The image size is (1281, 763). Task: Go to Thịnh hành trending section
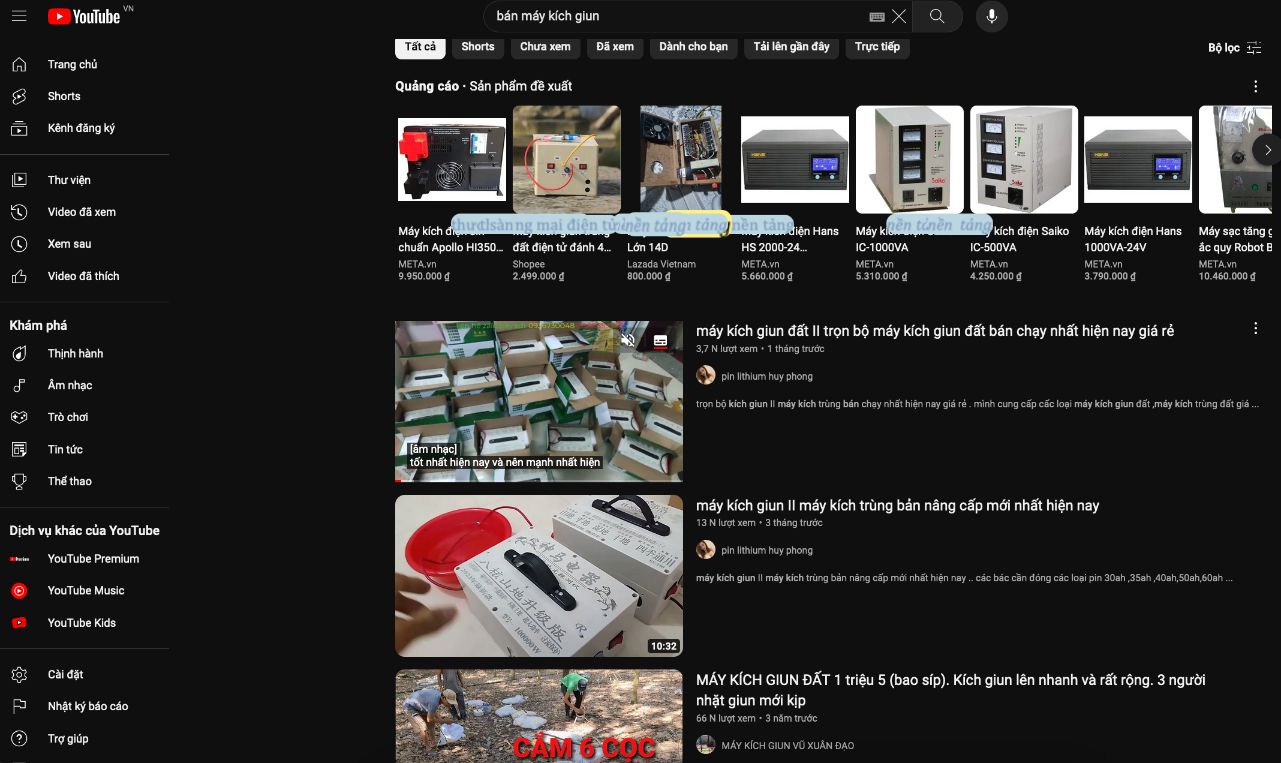tap(75, 353)
